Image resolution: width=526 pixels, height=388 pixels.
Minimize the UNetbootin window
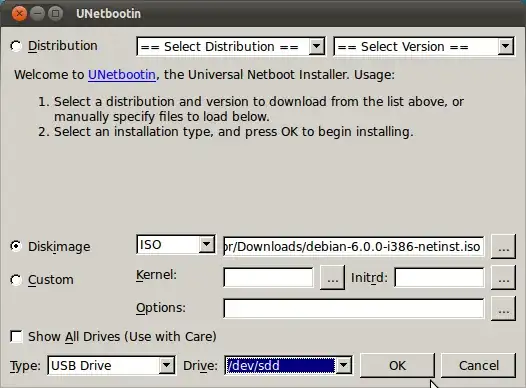[37, 14]
